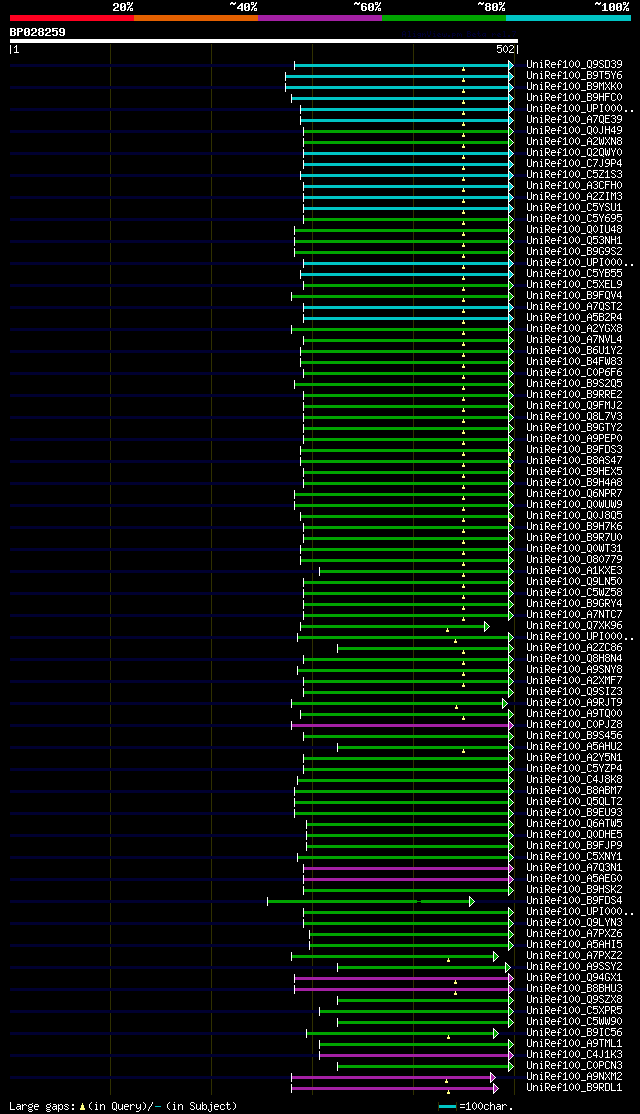Click the cyan alignment bar for Q9SD39
Viewport: 640px width, 1114px height.
point(403,65)
